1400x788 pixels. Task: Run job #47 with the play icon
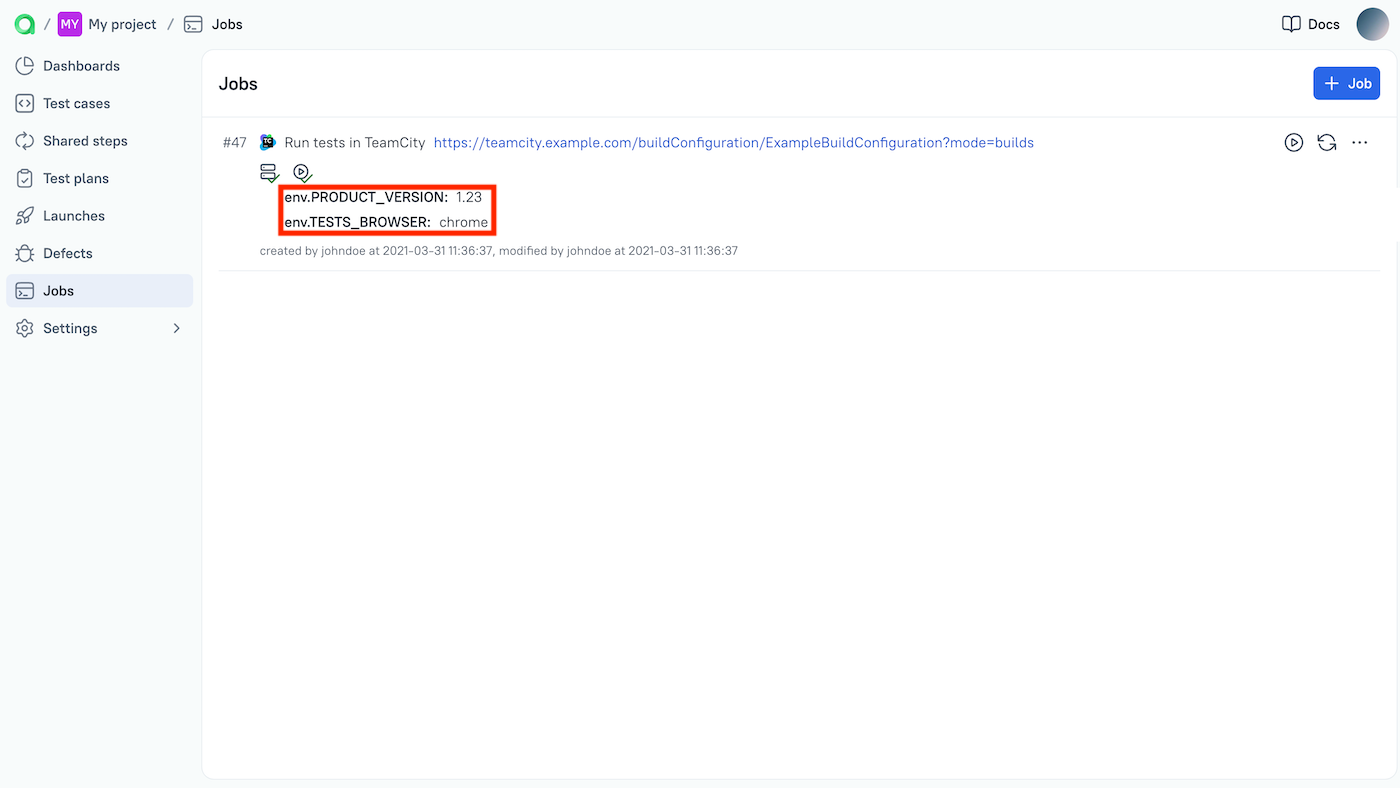point(1293,142)
